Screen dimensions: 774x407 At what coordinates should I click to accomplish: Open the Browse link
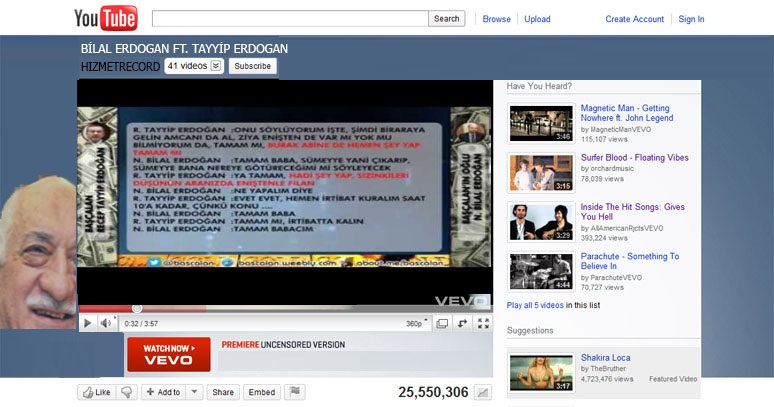(x=496, y=19)
